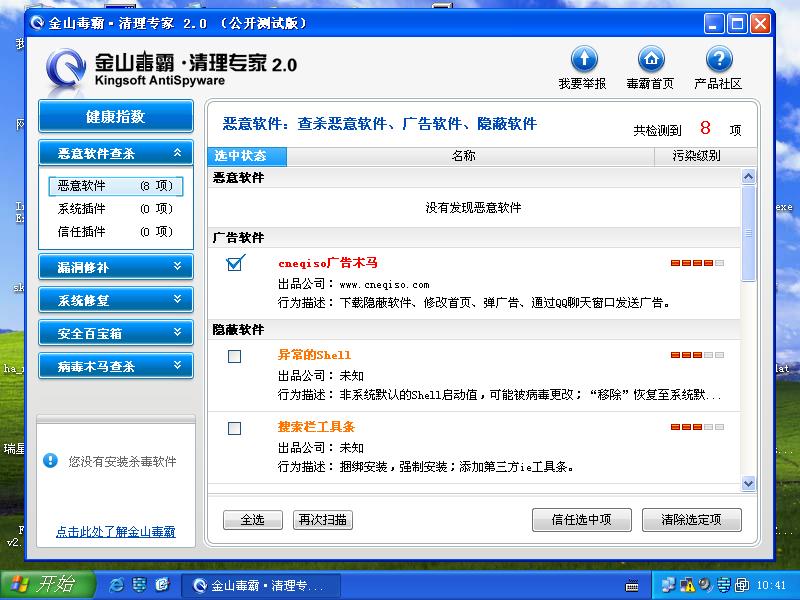800x600 pixels.
Task: Click the blue info icon beside 您没有安装杀毒软件
Action: click(51, 461)
